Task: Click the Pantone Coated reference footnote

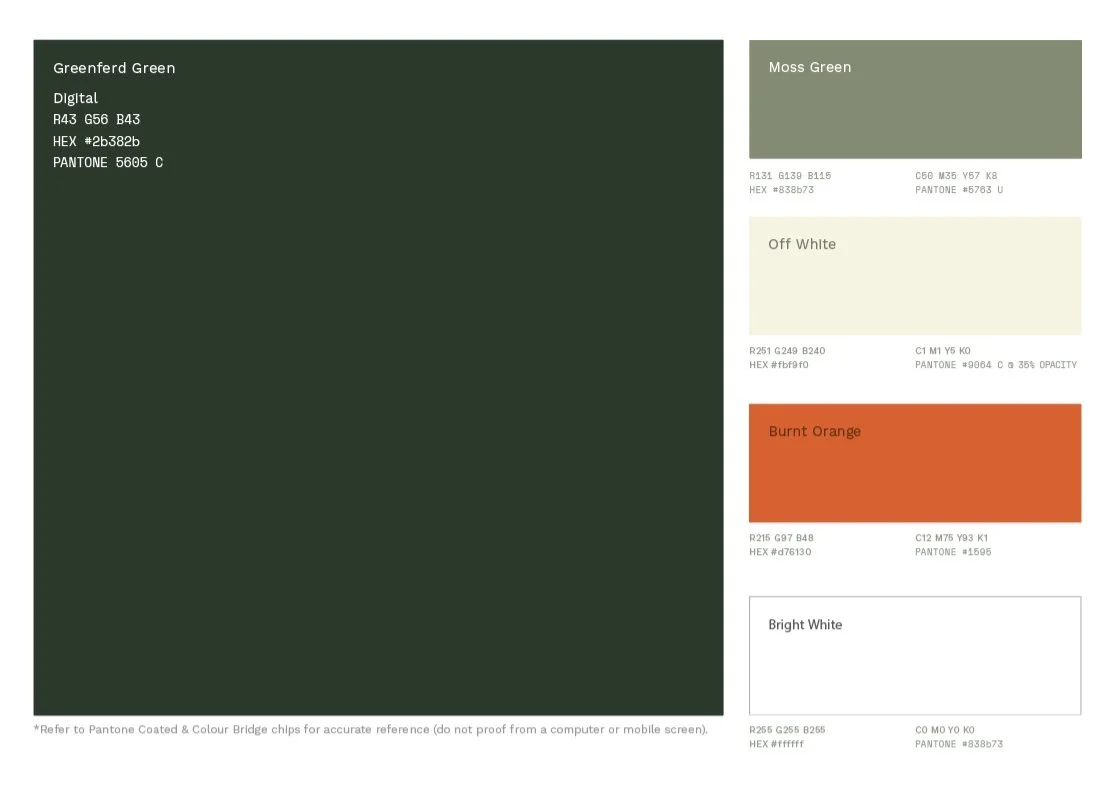Action: [371, 729]
